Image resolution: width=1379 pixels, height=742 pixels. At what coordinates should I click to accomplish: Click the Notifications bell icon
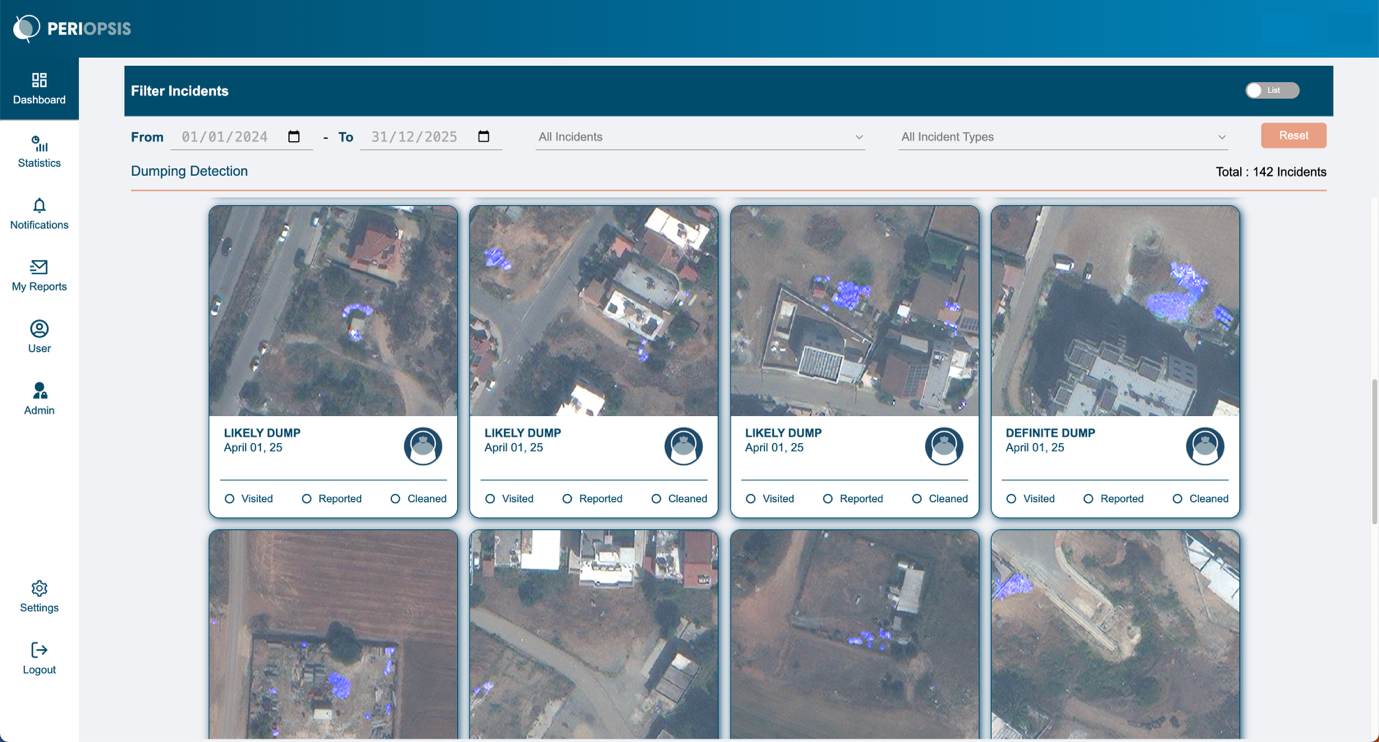(x=39, y=206)
